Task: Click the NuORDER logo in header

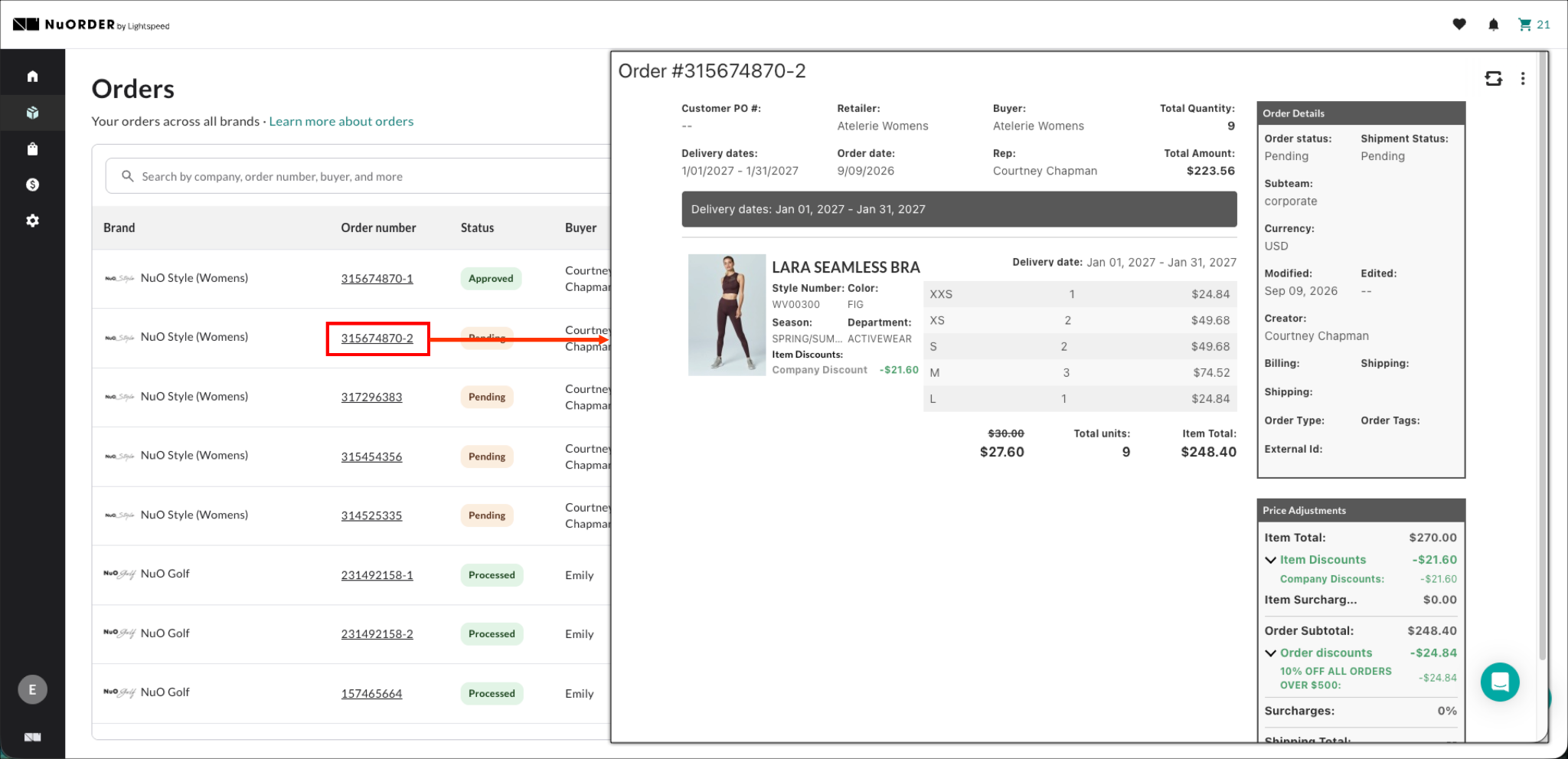Action: pos(91,25)
